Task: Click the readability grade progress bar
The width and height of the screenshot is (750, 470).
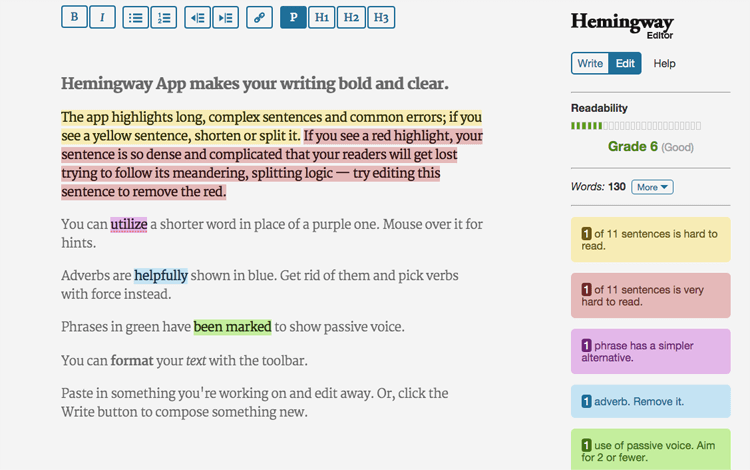Action: click(x=636, y=126)
